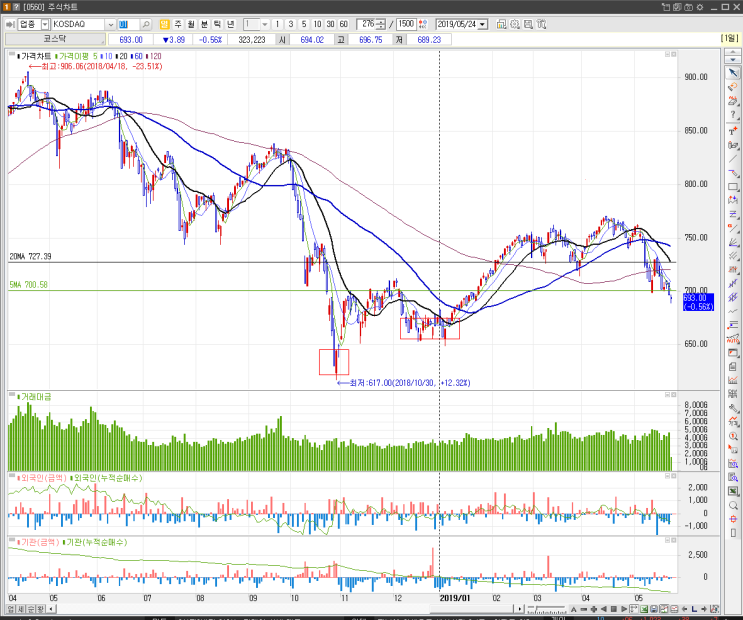This screenshot has height=620, width=743.
Task: Toggle the monthly (월) period button
Action: [191, 24]
